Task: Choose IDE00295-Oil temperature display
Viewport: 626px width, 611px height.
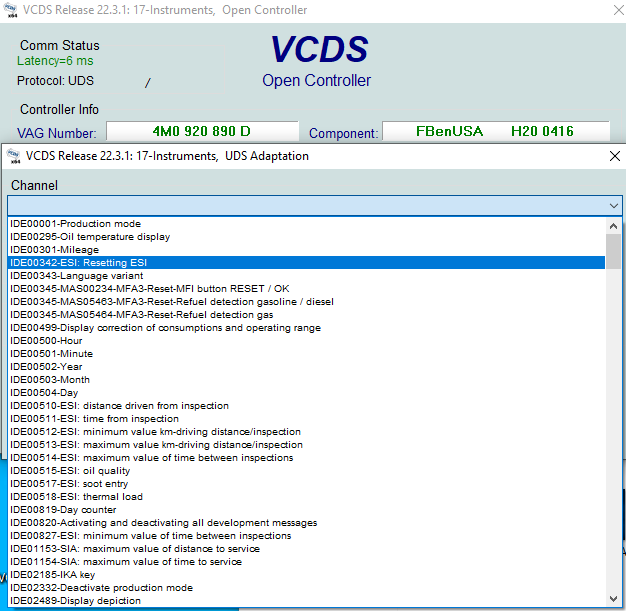Action: click(89, 237)
